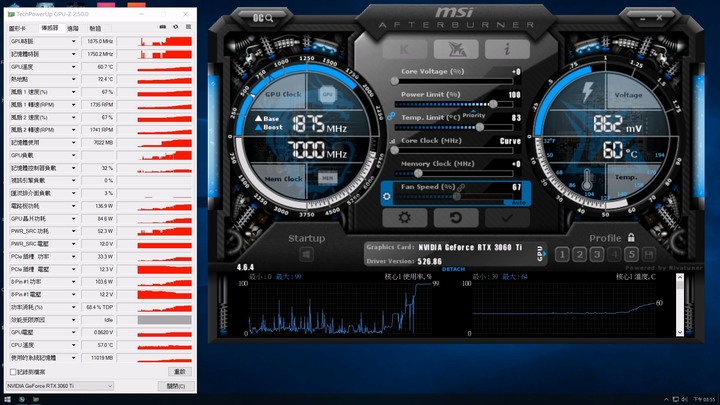The height and width of the screenshot is (405, 720).
Task: Load Afterburner profile slot 1
Action: click(562, 254)
